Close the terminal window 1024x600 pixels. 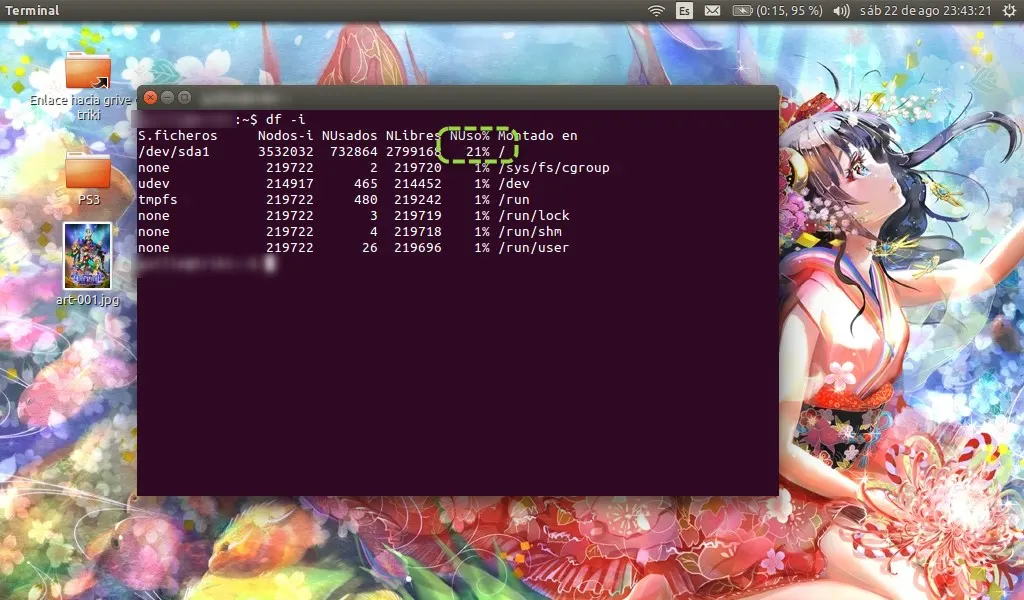click(x=150, y=97)
